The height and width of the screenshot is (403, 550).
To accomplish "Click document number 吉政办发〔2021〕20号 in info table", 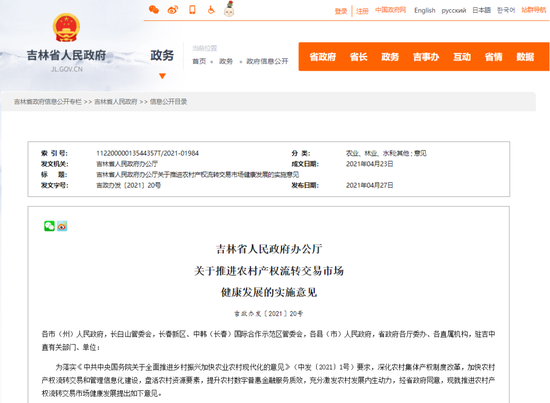I will (128, 185).
